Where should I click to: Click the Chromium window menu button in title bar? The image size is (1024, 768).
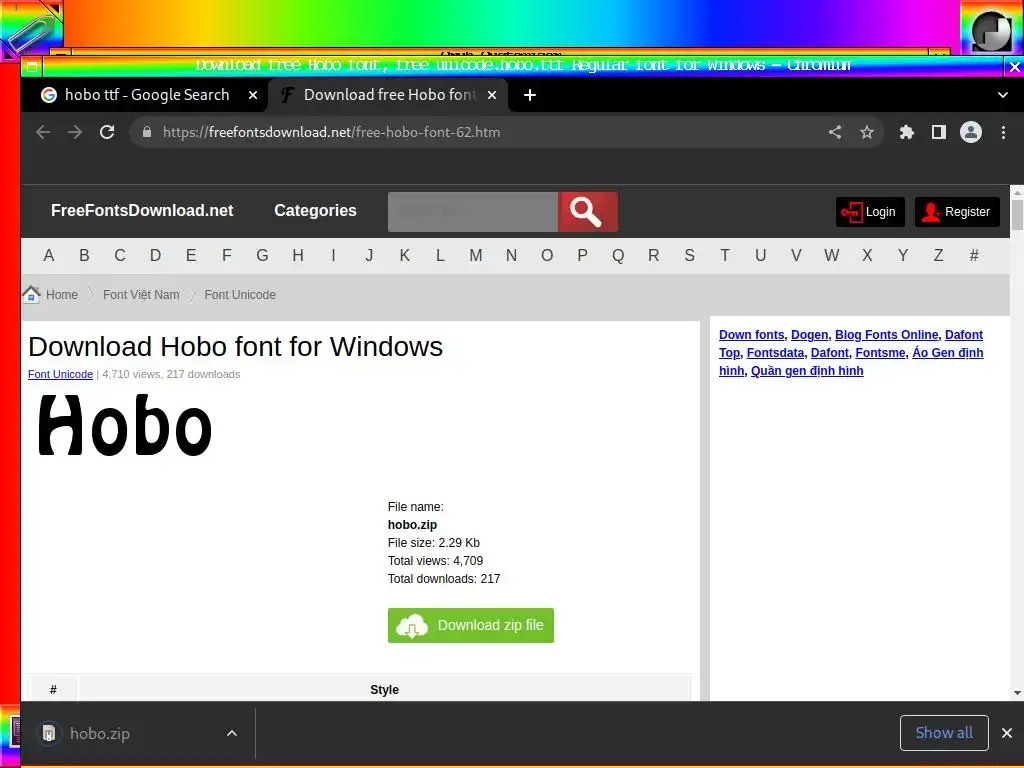31,66
